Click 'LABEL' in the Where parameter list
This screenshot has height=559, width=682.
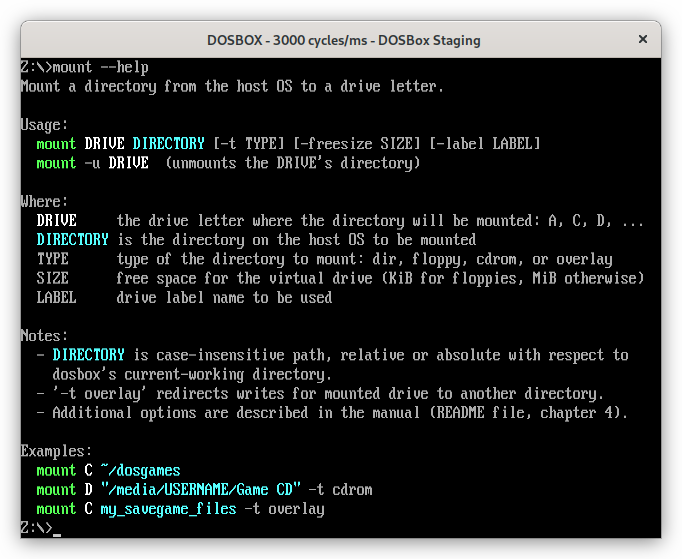57,297
